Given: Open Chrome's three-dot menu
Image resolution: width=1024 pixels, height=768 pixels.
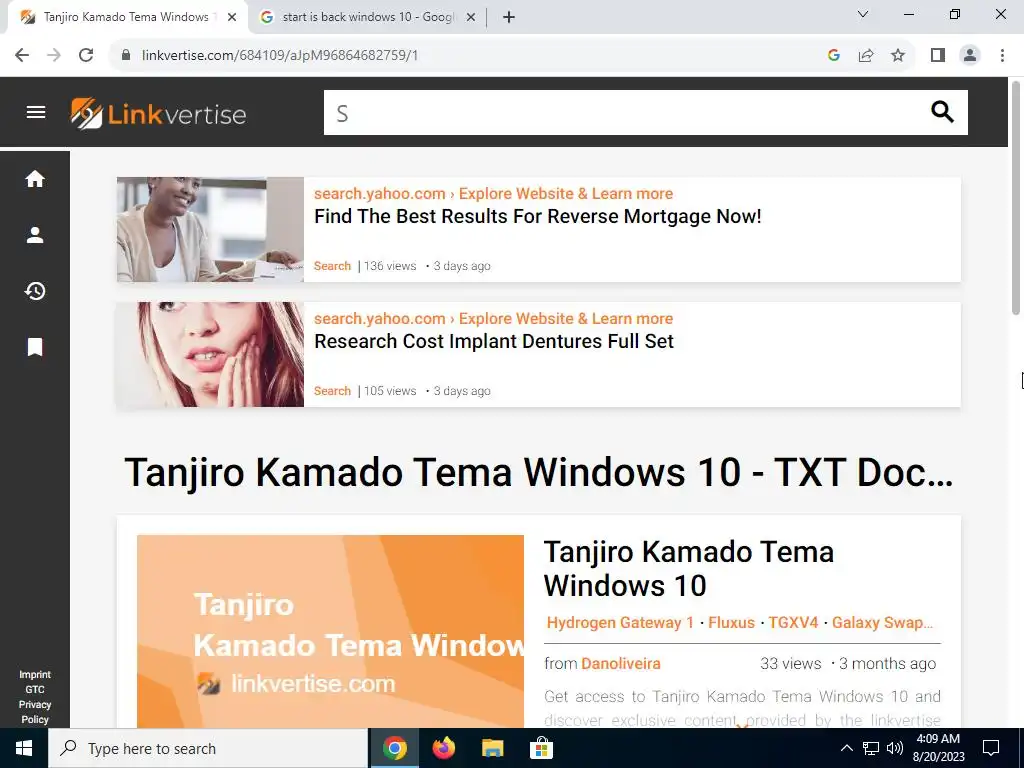Looking at the screenshot, I should pos(1002,55).
